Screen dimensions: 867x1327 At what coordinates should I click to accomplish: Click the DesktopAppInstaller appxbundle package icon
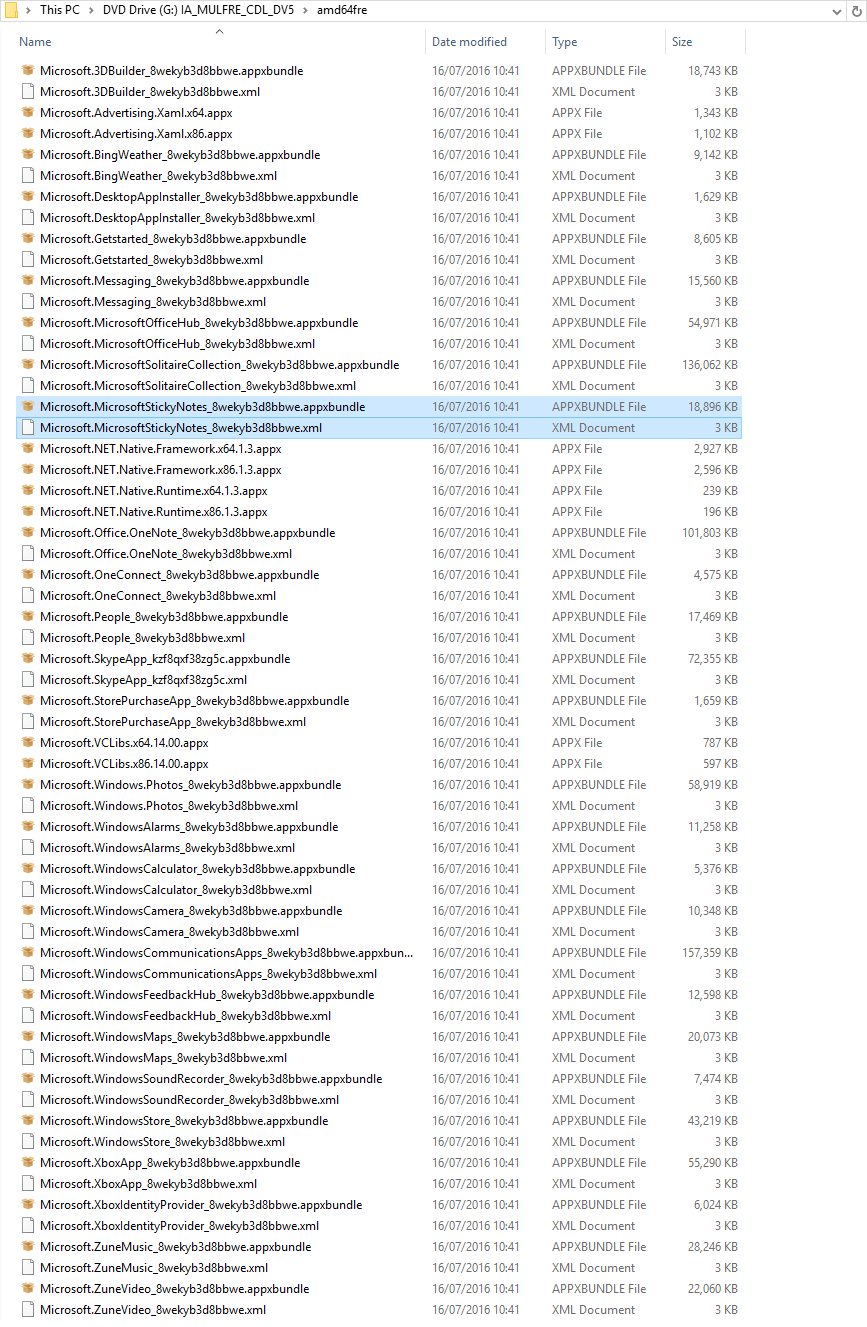click(x=28, y=197)
